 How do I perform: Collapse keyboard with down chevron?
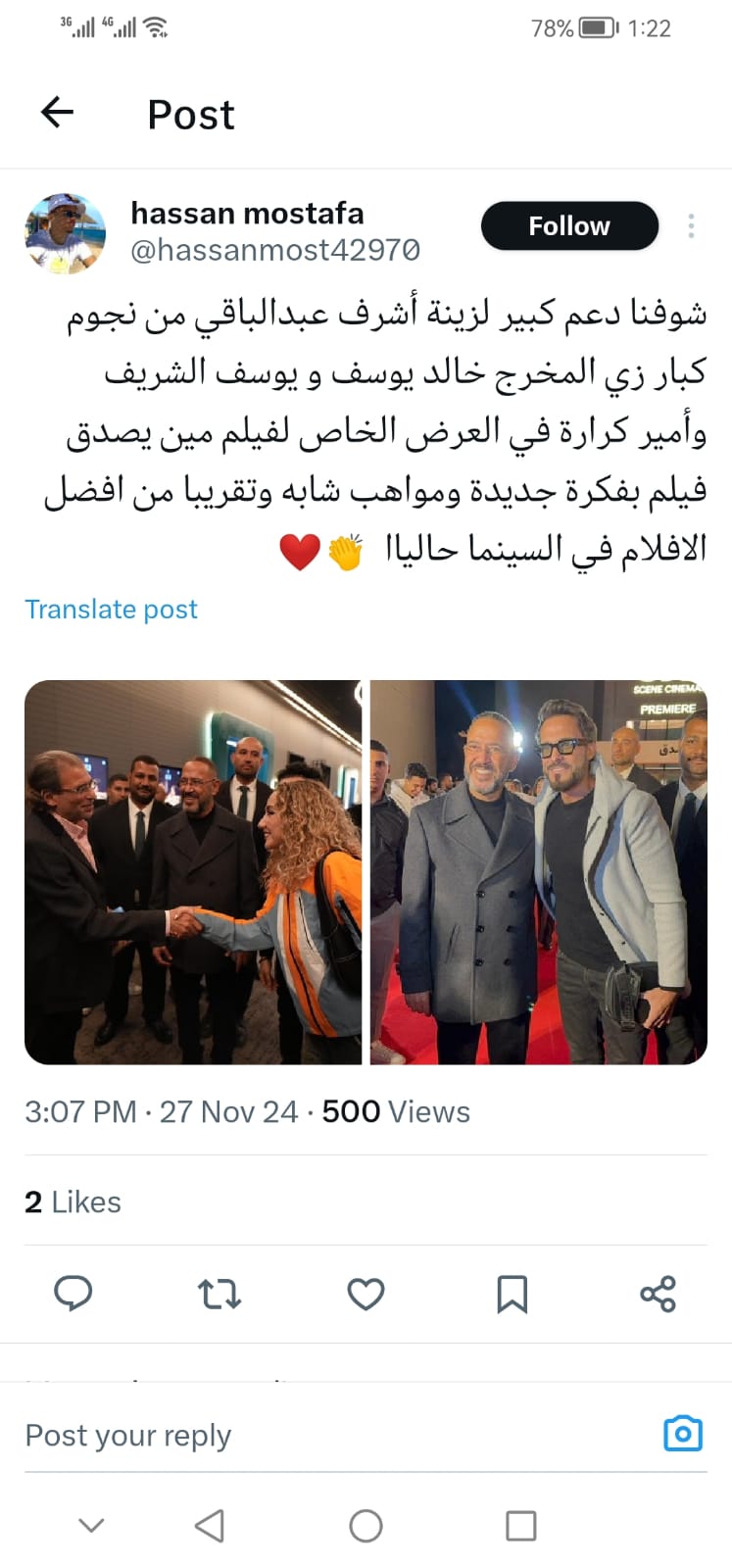click(91, 1525)
